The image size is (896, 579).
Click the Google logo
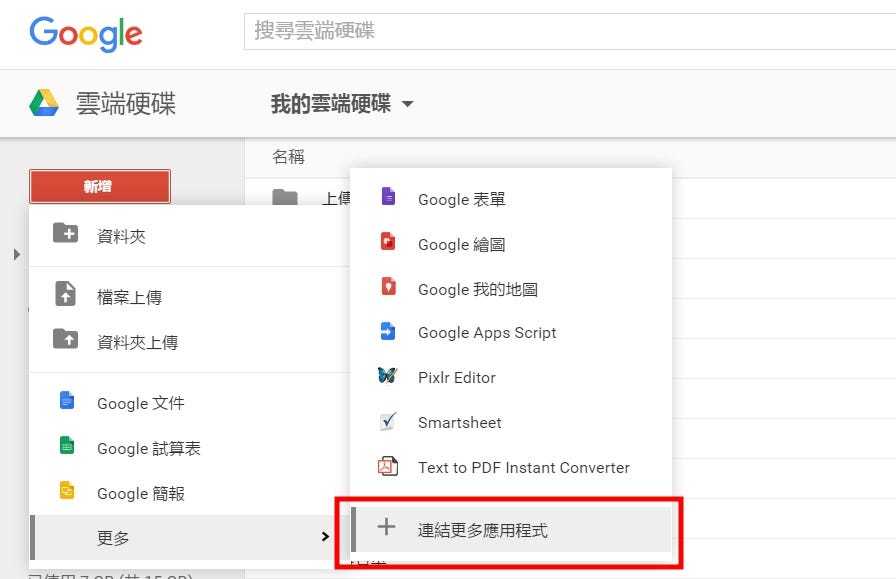coord(86,33)
